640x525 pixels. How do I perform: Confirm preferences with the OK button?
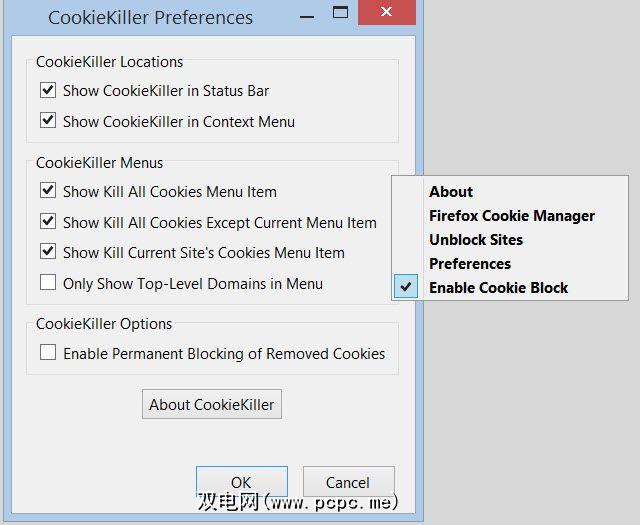(x=241, y=482)
